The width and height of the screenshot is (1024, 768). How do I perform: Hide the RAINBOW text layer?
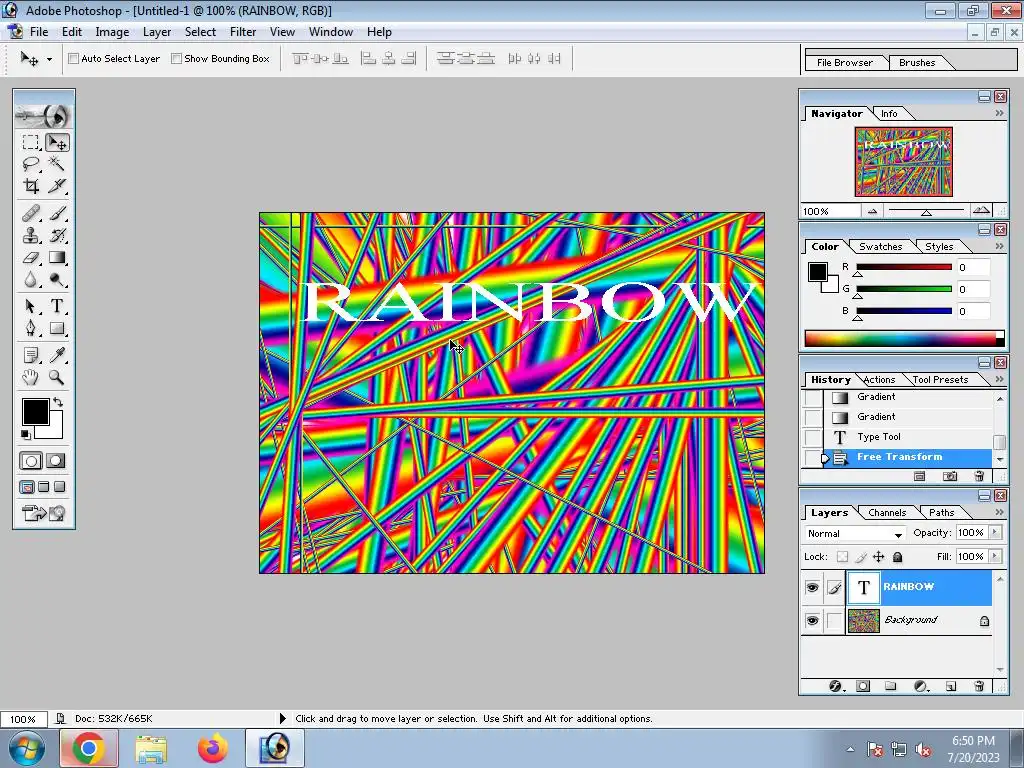[812, 587]
